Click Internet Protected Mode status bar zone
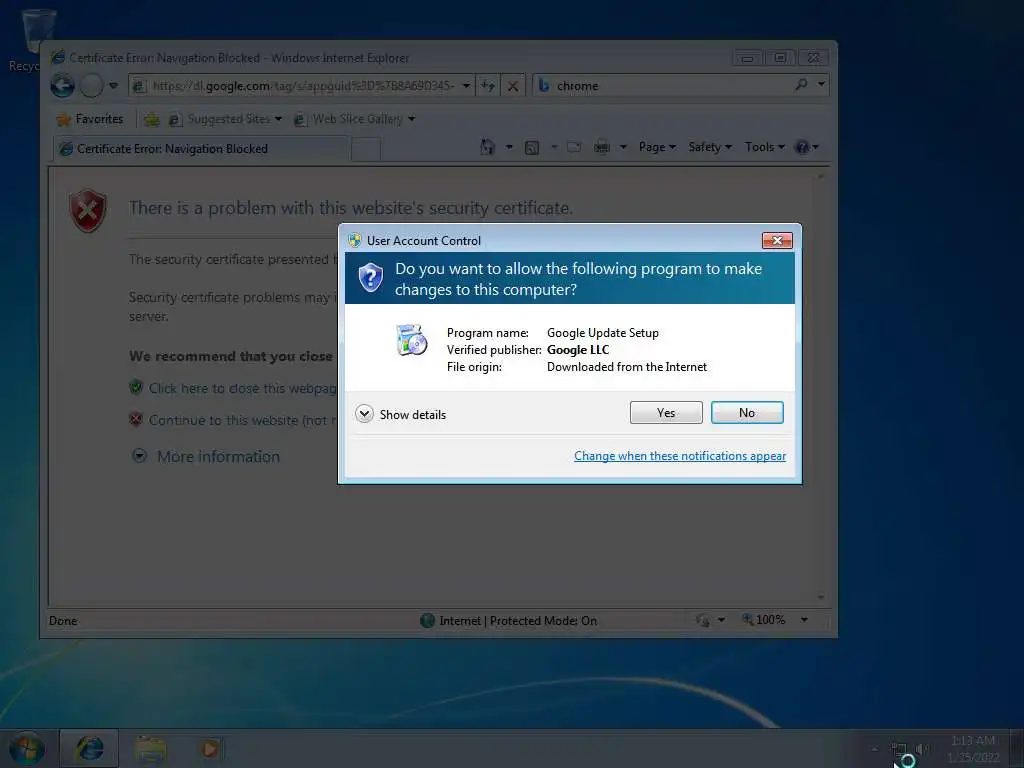Image resolution: width=1024 pixels, height=768 pixels. [x=509, y=620]
